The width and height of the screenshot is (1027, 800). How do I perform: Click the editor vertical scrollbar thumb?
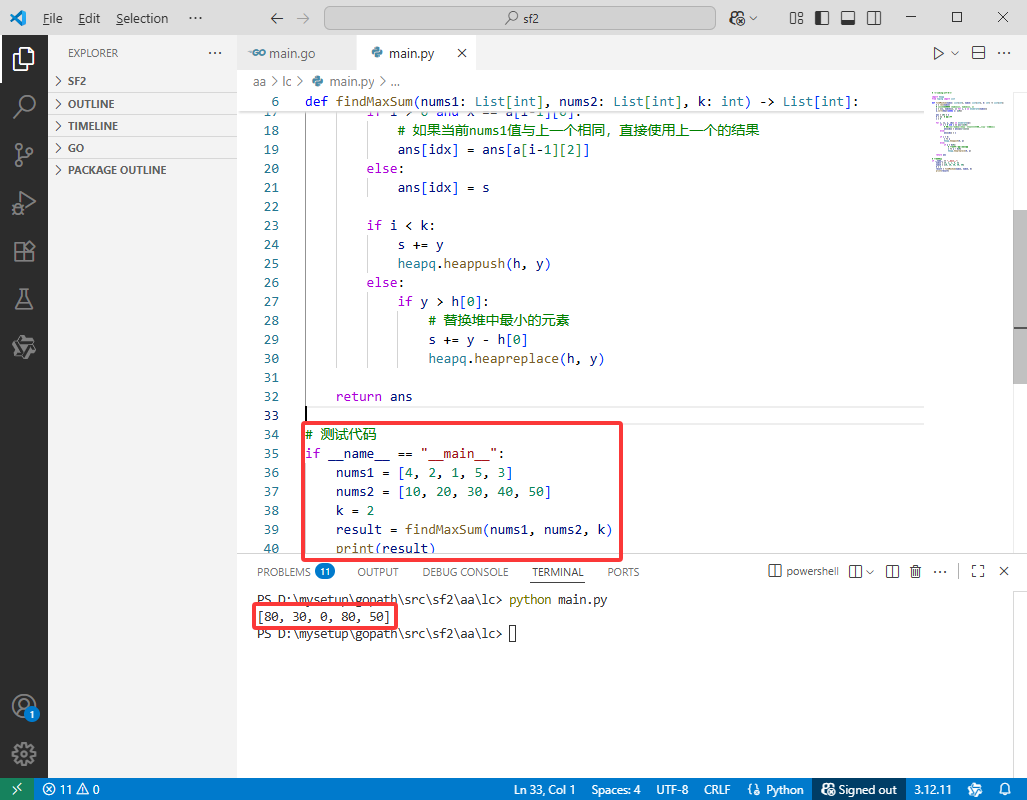click(x=1020, y=297)
